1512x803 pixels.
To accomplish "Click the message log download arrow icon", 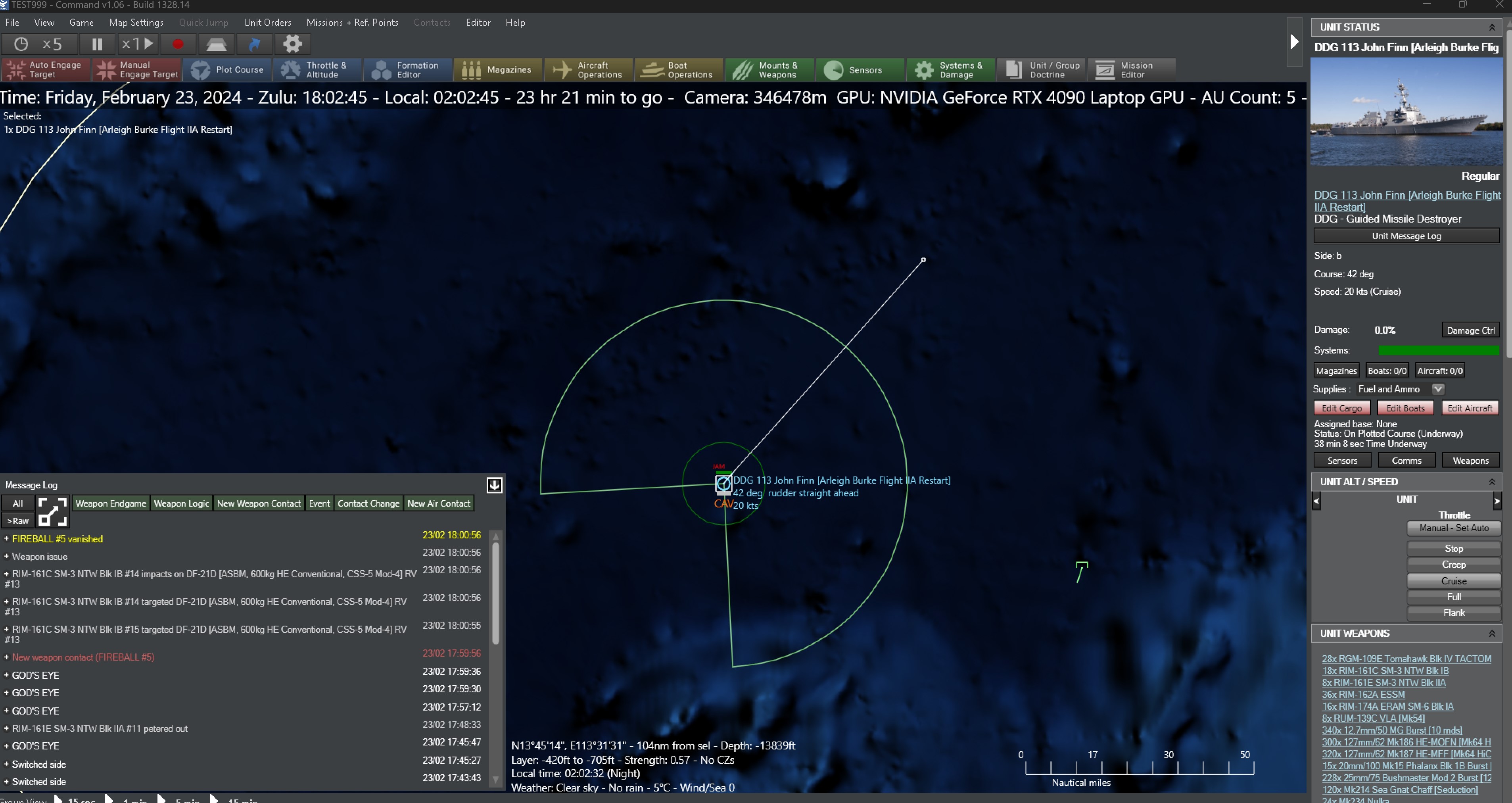I will pyautogui.click(x=494, y=485).
